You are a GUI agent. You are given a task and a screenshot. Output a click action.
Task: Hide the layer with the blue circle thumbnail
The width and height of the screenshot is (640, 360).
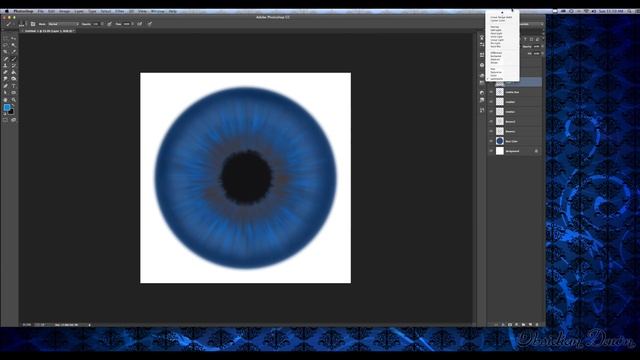point(491,141)
